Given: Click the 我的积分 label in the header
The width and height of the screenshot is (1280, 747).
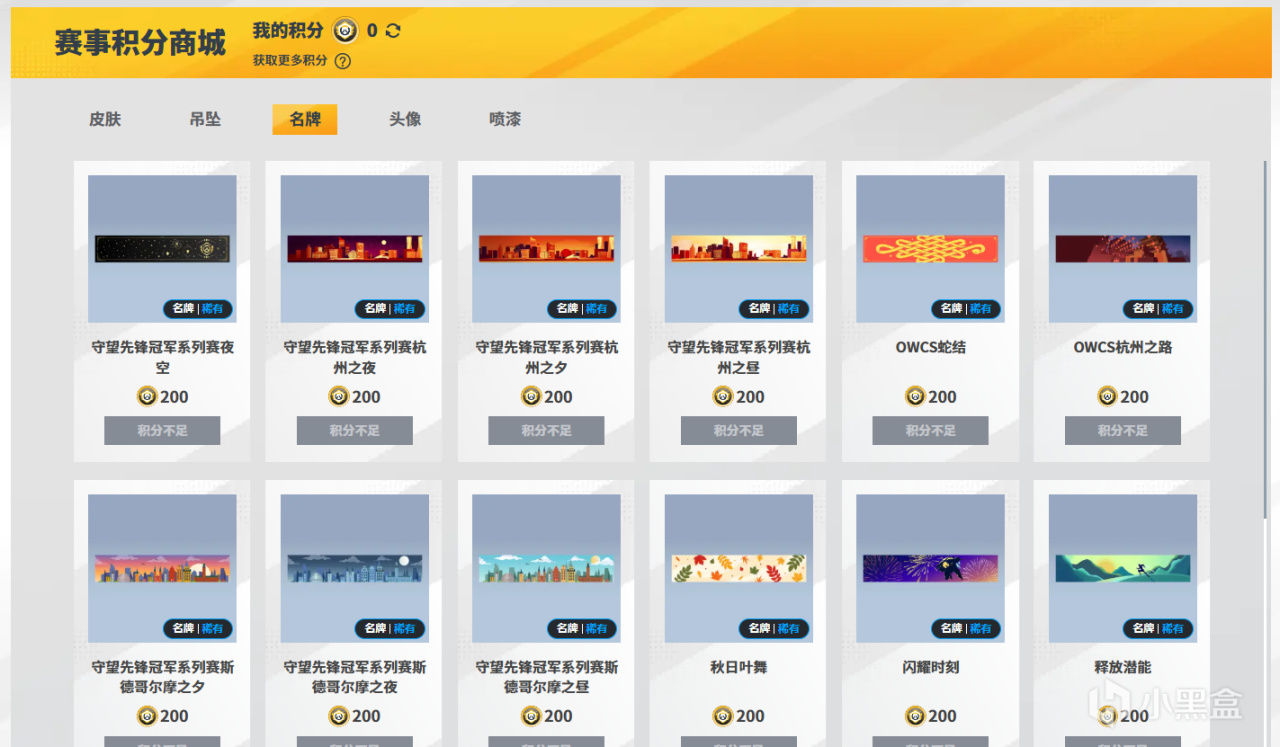Looking at the screenshot, I should pyautogui.click(x=288, y=30).
